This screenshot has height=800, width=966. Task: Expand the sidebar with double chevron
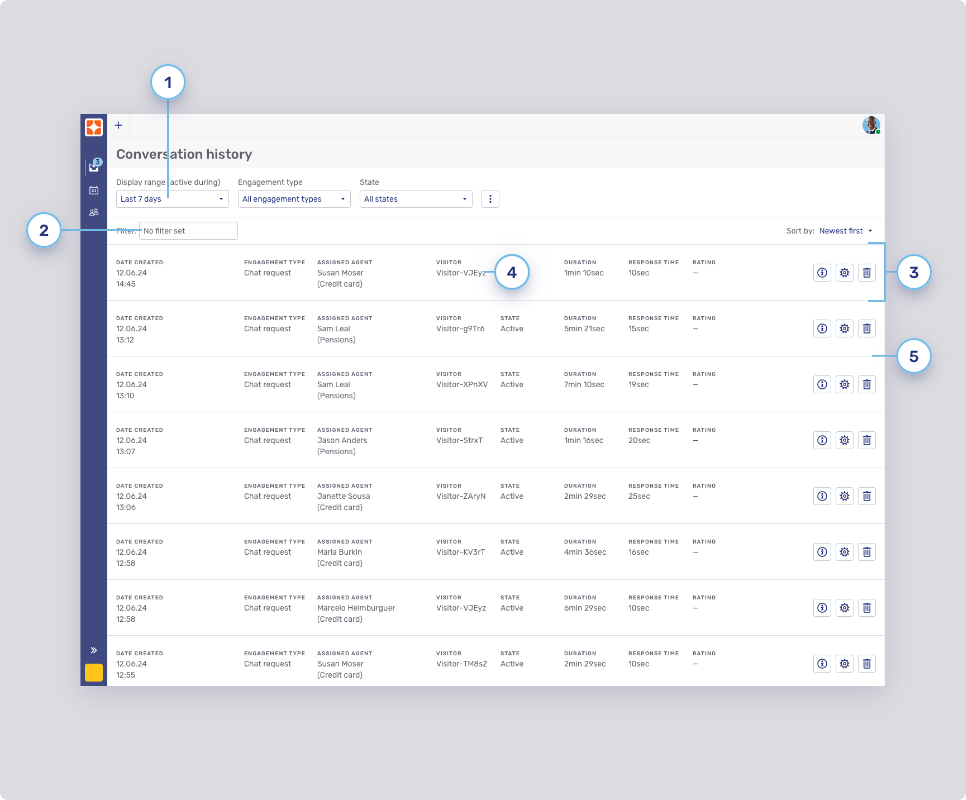[94, 650]
